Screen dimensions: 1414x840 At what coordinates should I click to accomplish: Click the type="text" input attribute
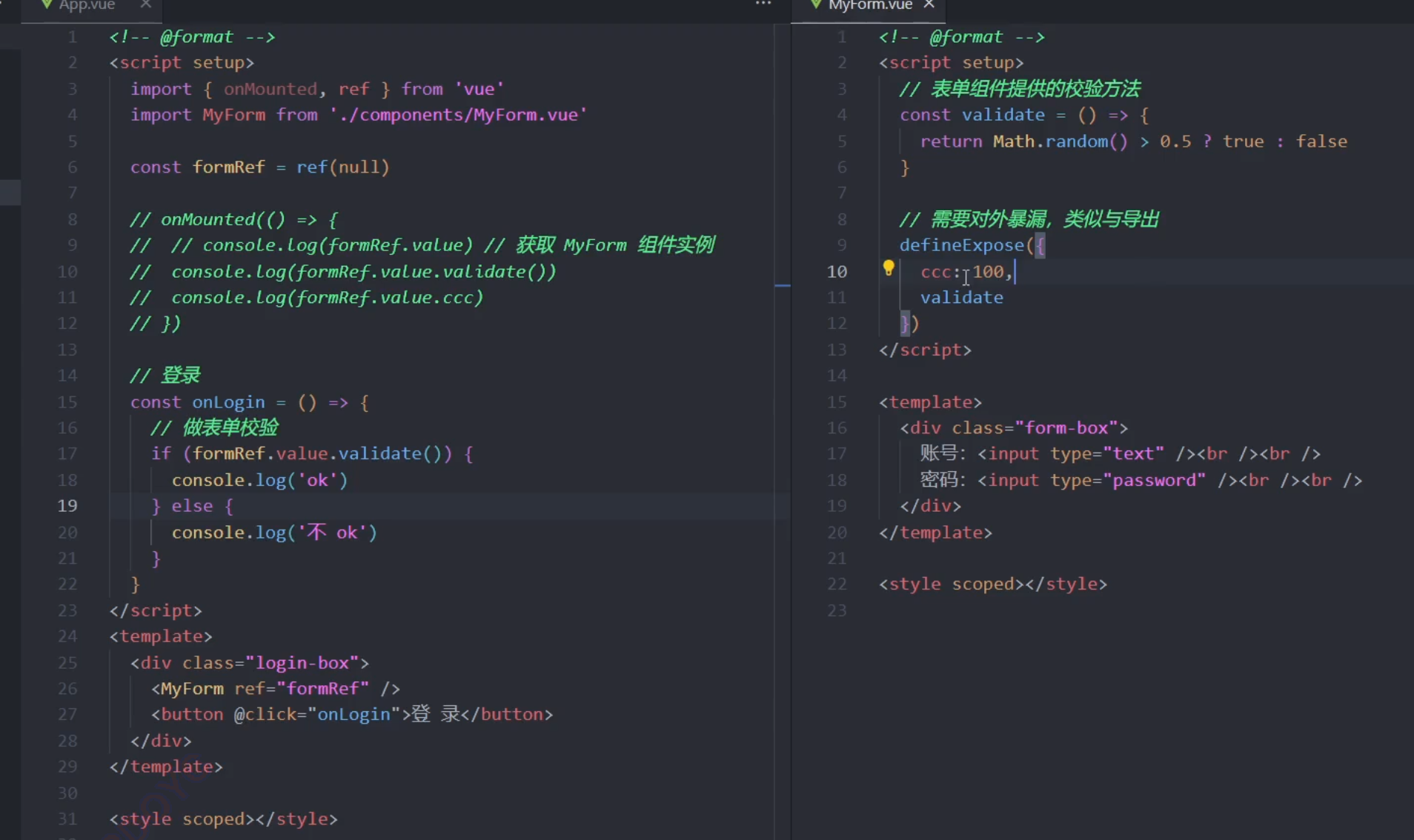[x=1107, y=454]
